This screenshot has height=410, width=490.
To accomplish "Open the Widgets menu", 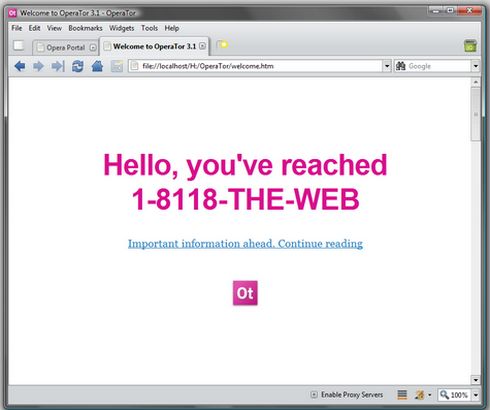I will [x=122, y=28].
